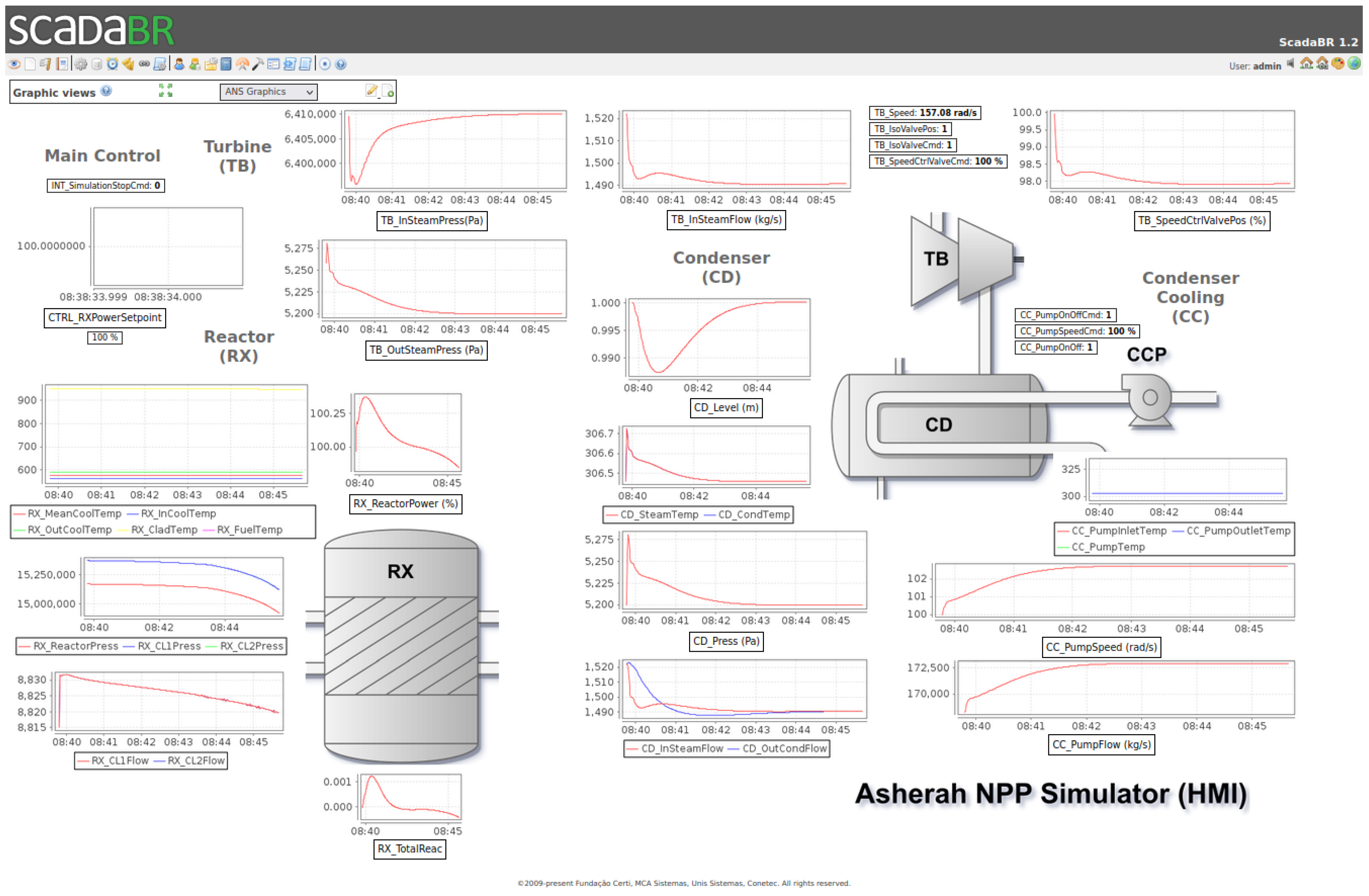
Task: Open the Watch list eye icon
Action: (14, 64)
